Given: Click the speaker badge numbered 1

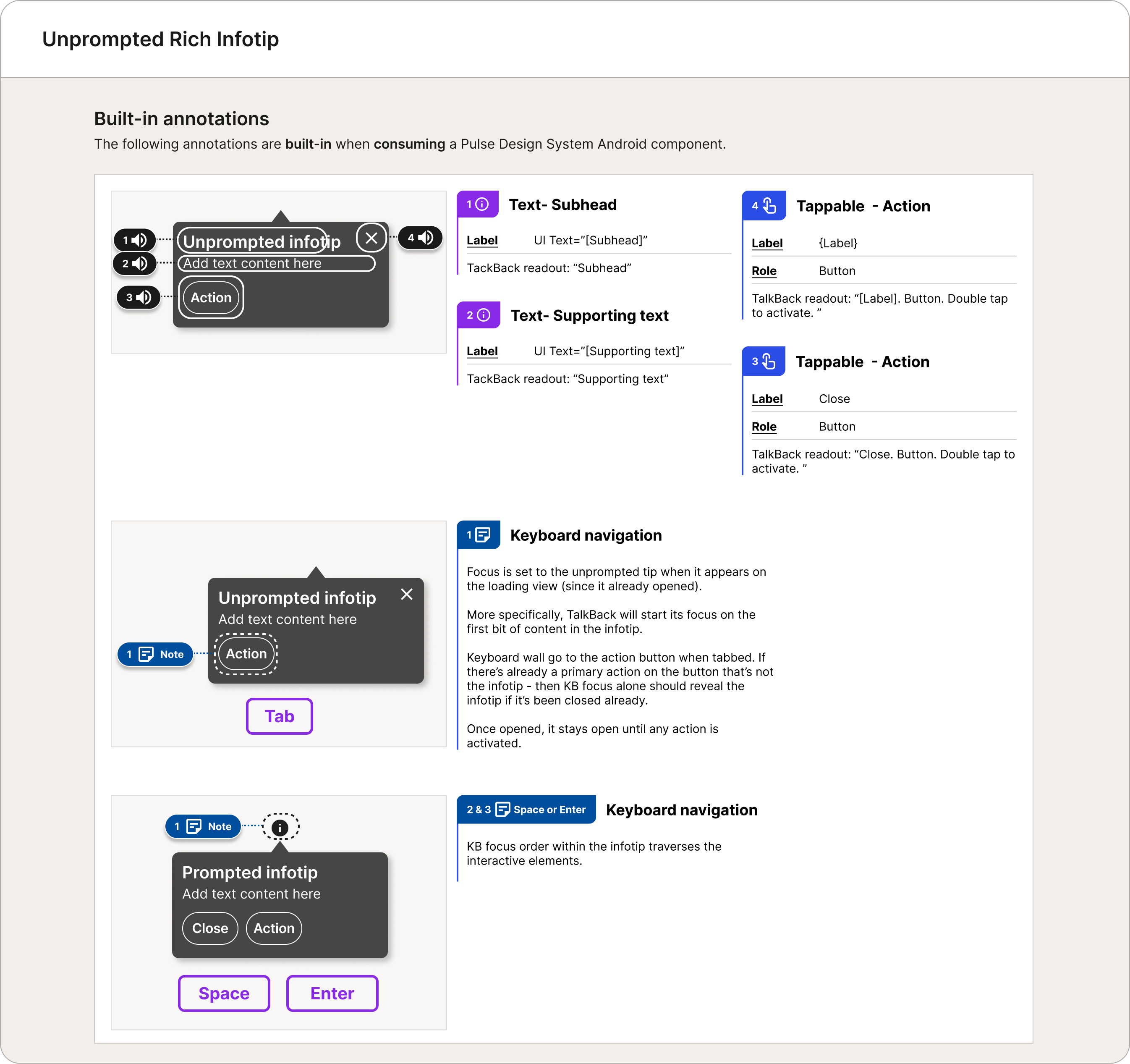Looking at the screenshot, I should point(135,240).
